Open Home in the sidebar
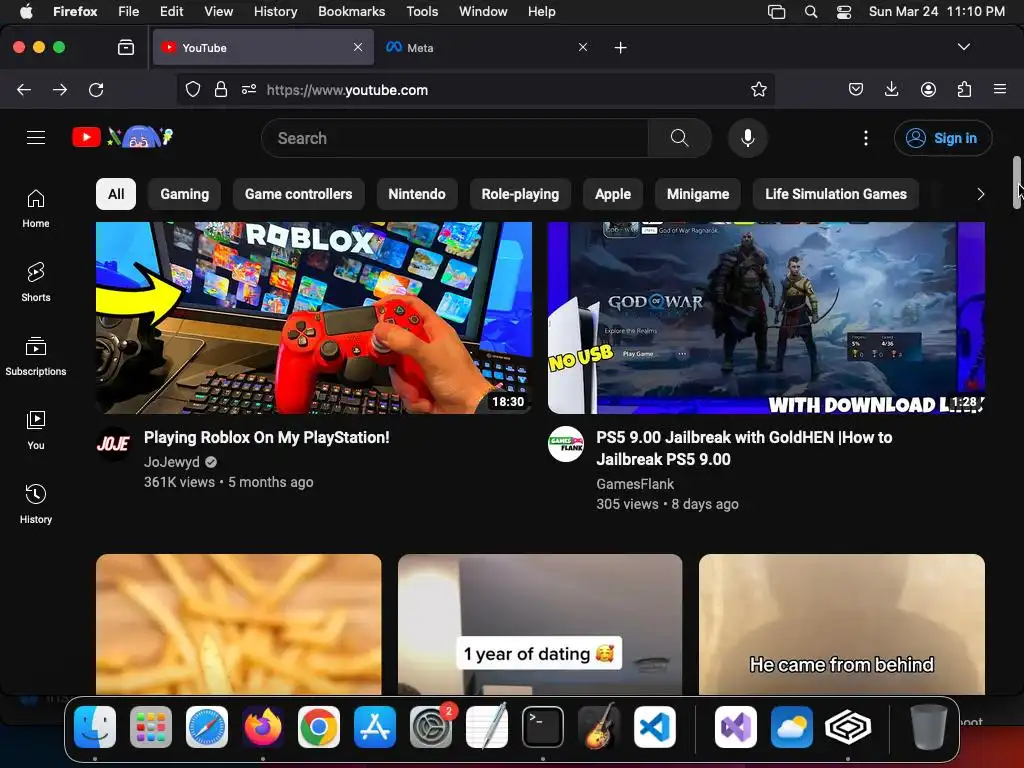 point(36,209)
